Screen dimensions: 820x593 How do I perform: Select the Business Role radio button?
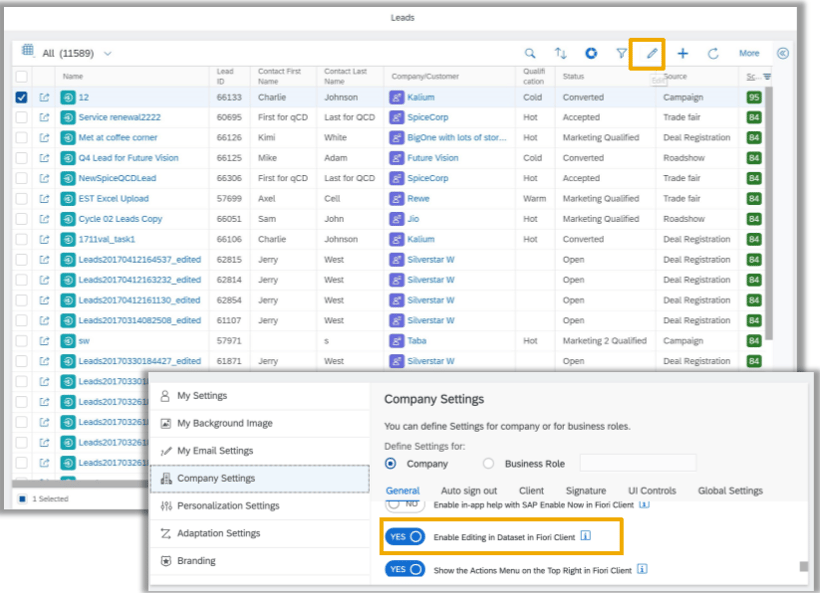488,463
